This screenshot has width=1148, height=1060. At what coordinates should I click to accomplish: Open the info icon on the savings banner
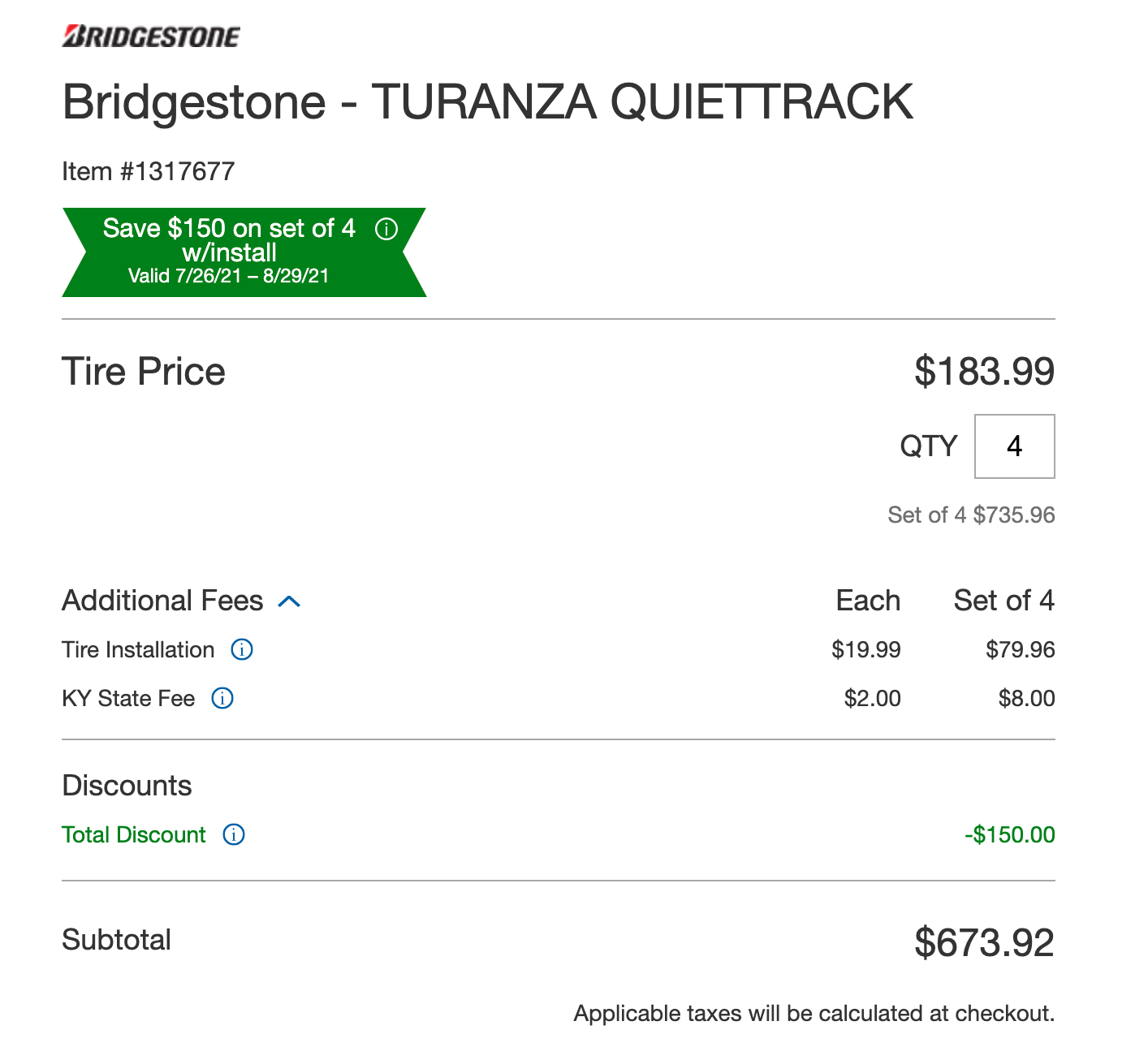[x=386, y=229]
